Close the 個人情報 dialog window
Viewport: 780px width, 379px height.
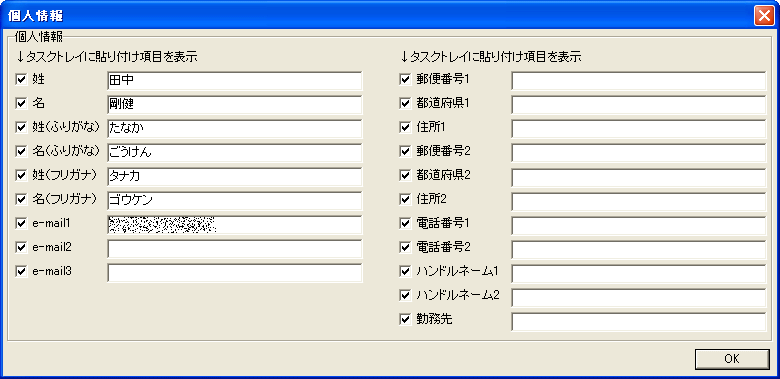(764, 16)
